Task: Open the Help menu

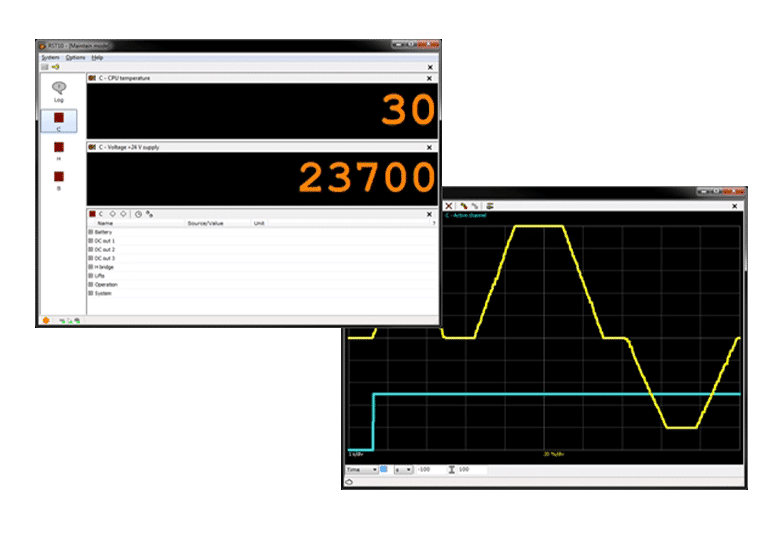Action: [x=97, y=57]
